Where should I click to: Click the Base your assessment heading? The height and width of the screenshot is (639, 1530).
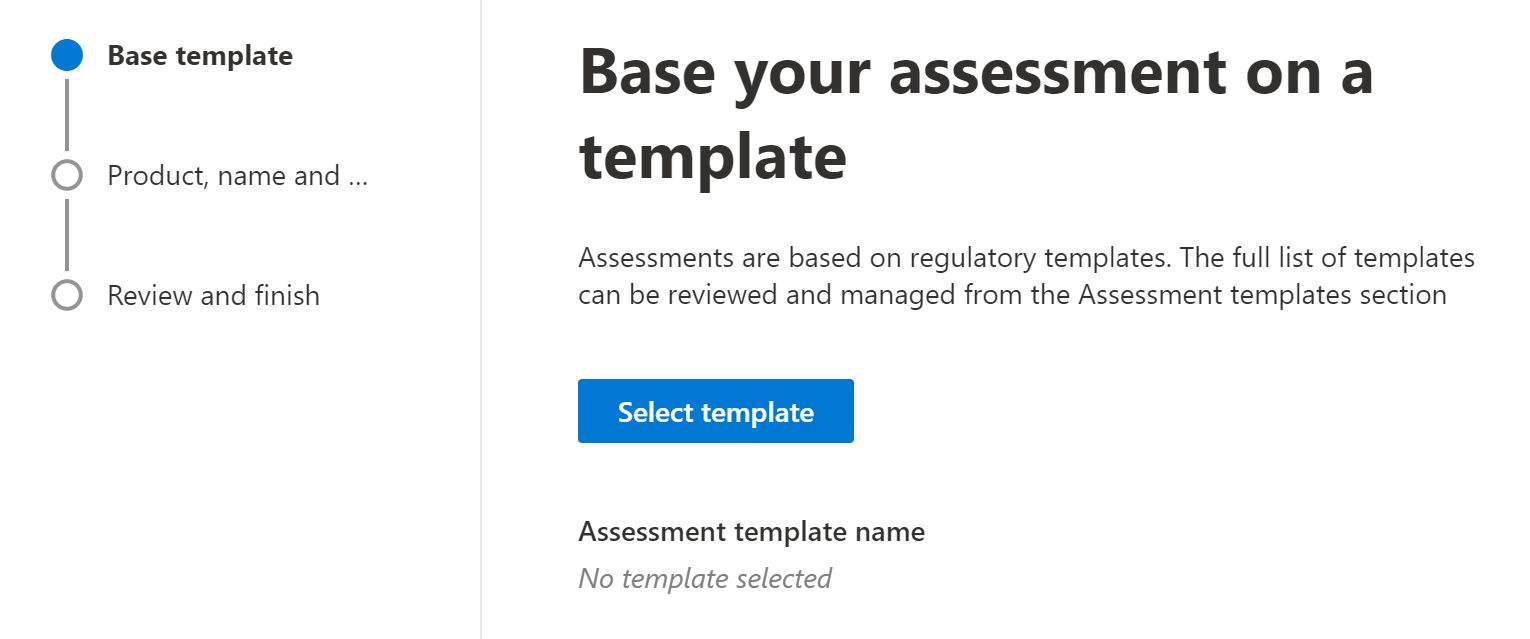tap(975, 72)
